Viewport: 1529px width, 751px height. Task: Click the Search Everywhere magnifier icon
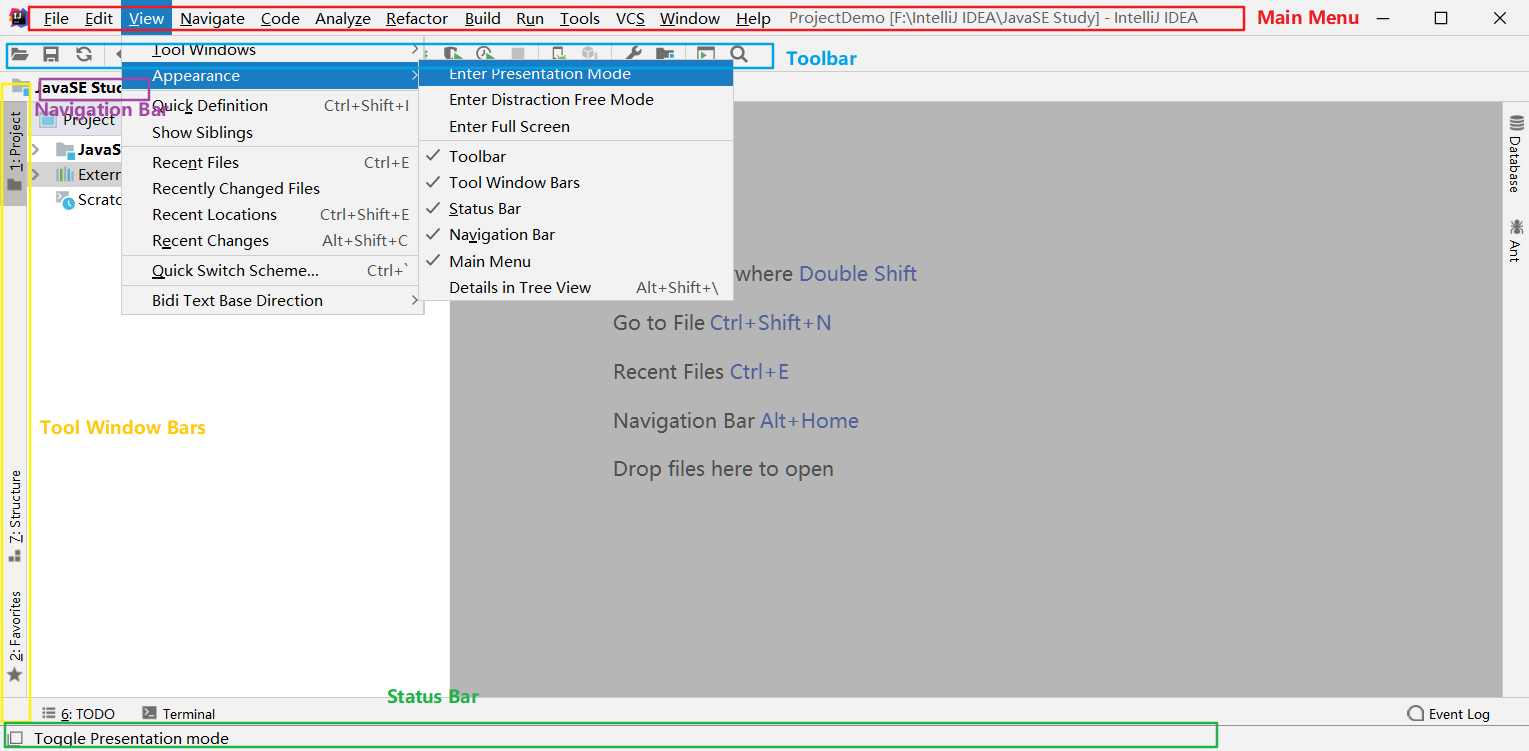pyautogui.click(x=739, y=54)
